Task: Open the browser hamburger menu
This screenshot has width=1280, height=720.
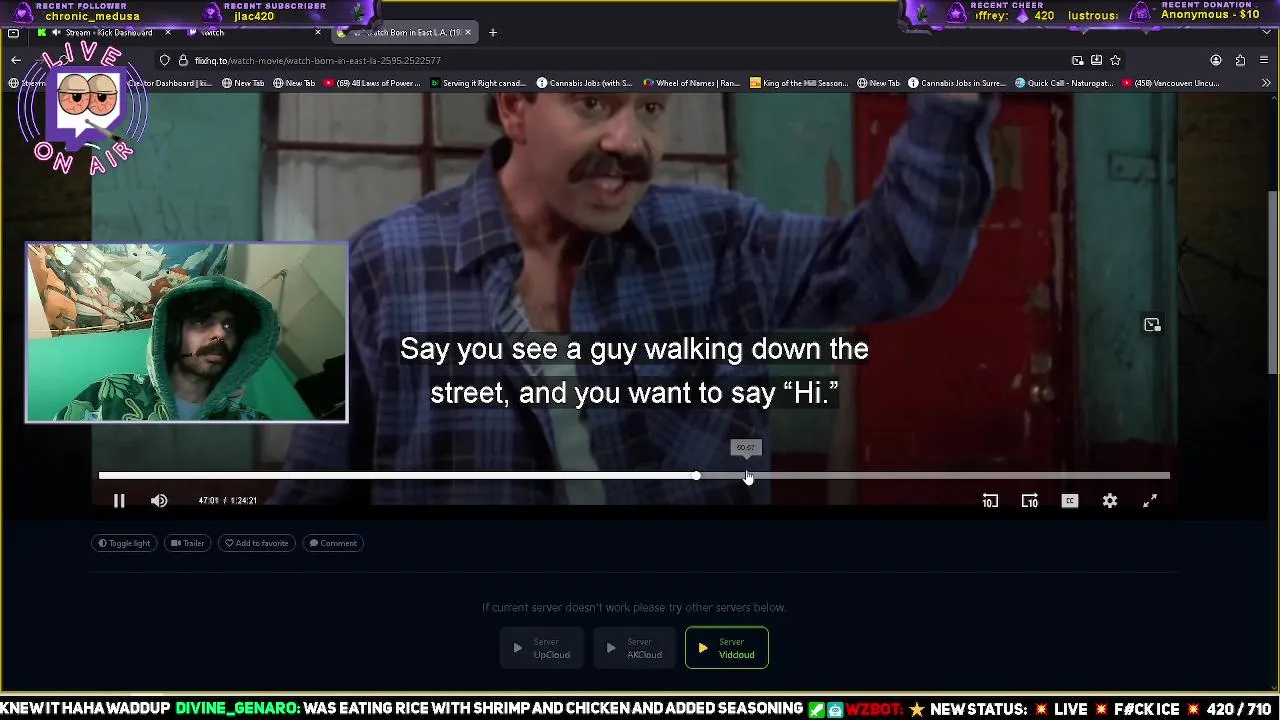Action: point(1265,61)
